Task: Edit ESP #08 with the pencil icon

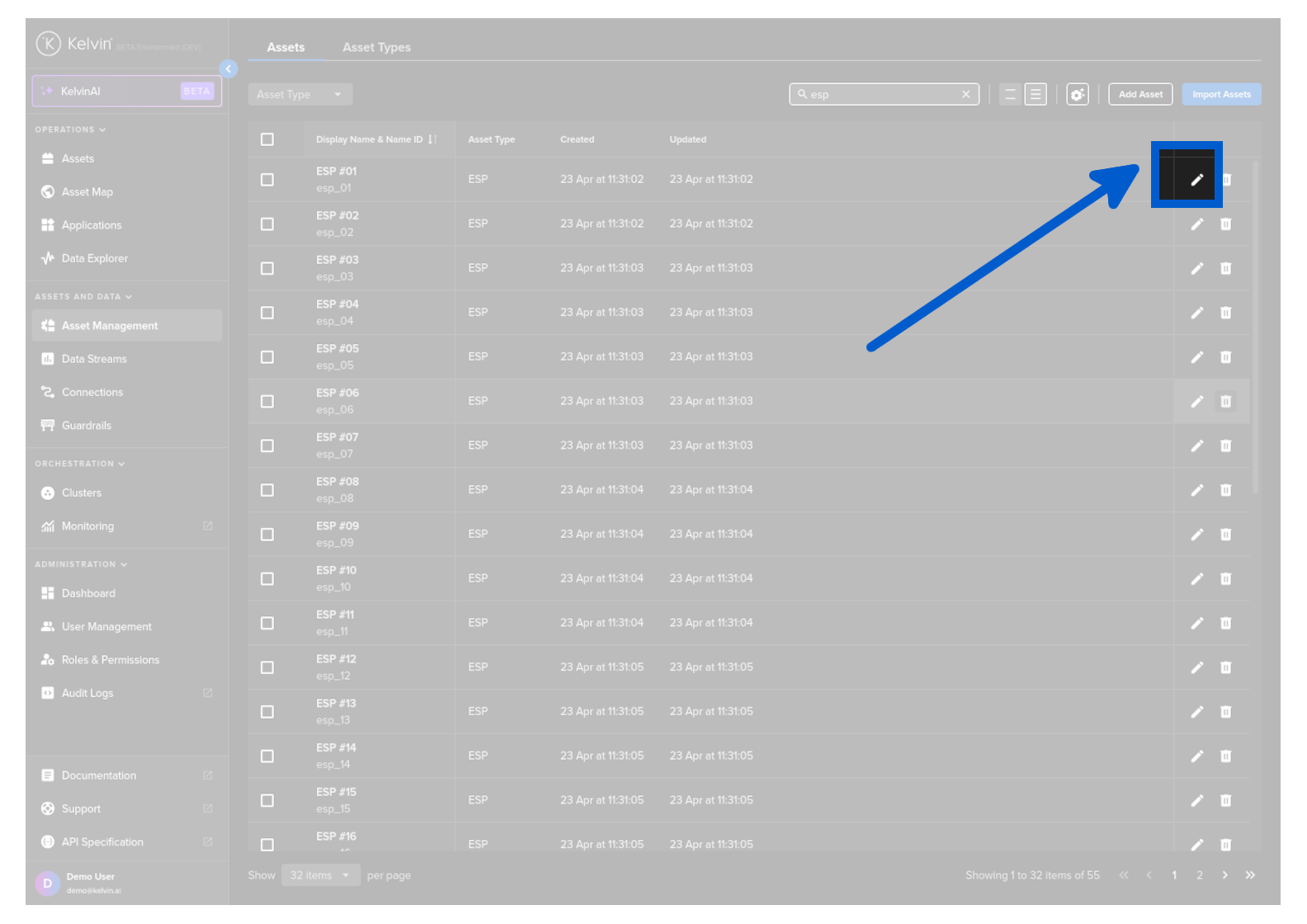Action: (x=1196, y=490)
